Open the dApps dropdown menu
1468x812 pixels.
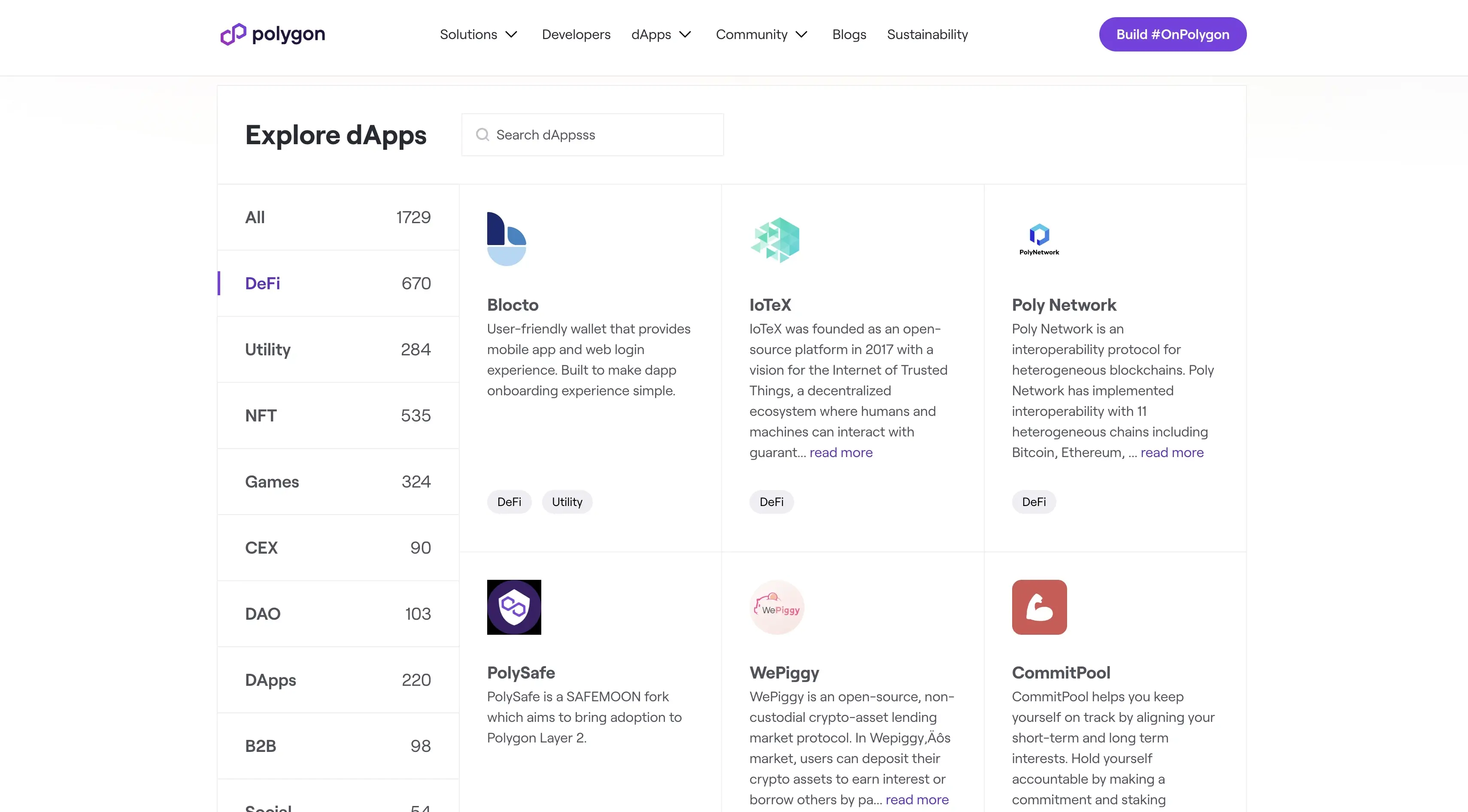click(x=661, y=34)
